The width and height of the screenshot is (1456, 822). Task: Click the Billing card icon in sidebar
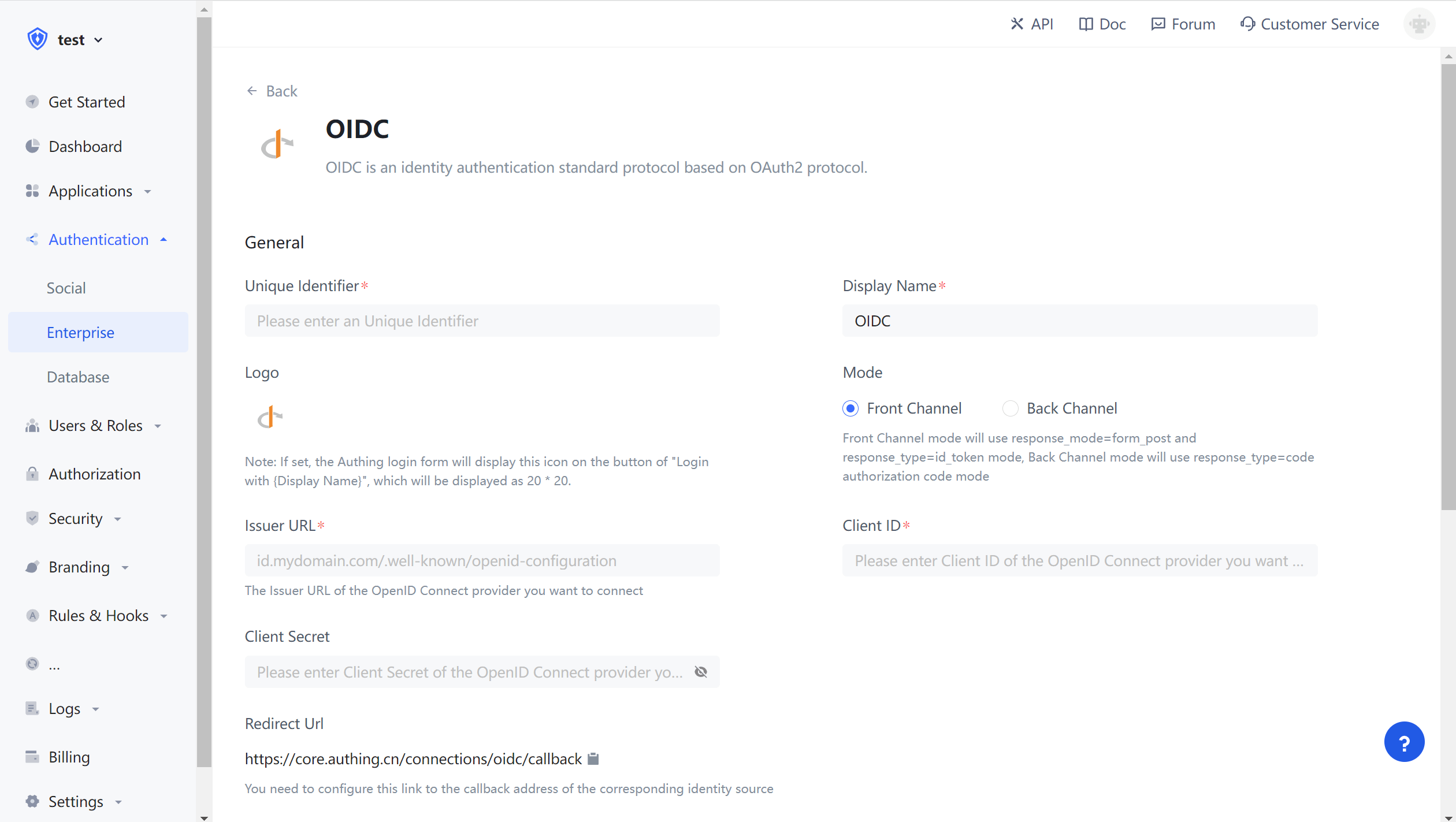32,757
